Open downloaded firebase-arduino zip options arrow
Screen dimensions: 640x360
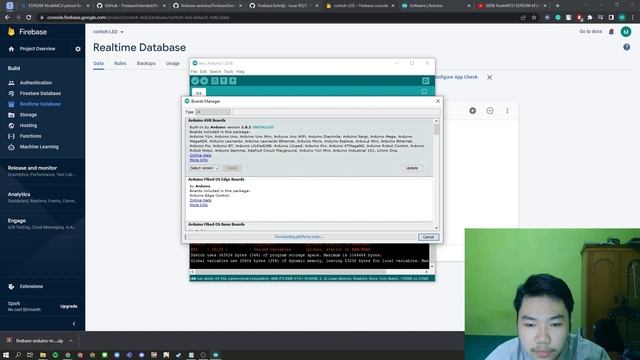71,340
